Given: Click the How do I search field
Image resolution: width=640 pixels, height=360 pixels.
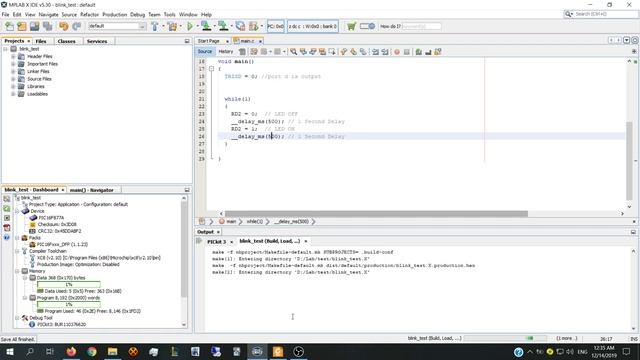Looking at the screenshot, I should pyautogui.click(x=422, y=26).
